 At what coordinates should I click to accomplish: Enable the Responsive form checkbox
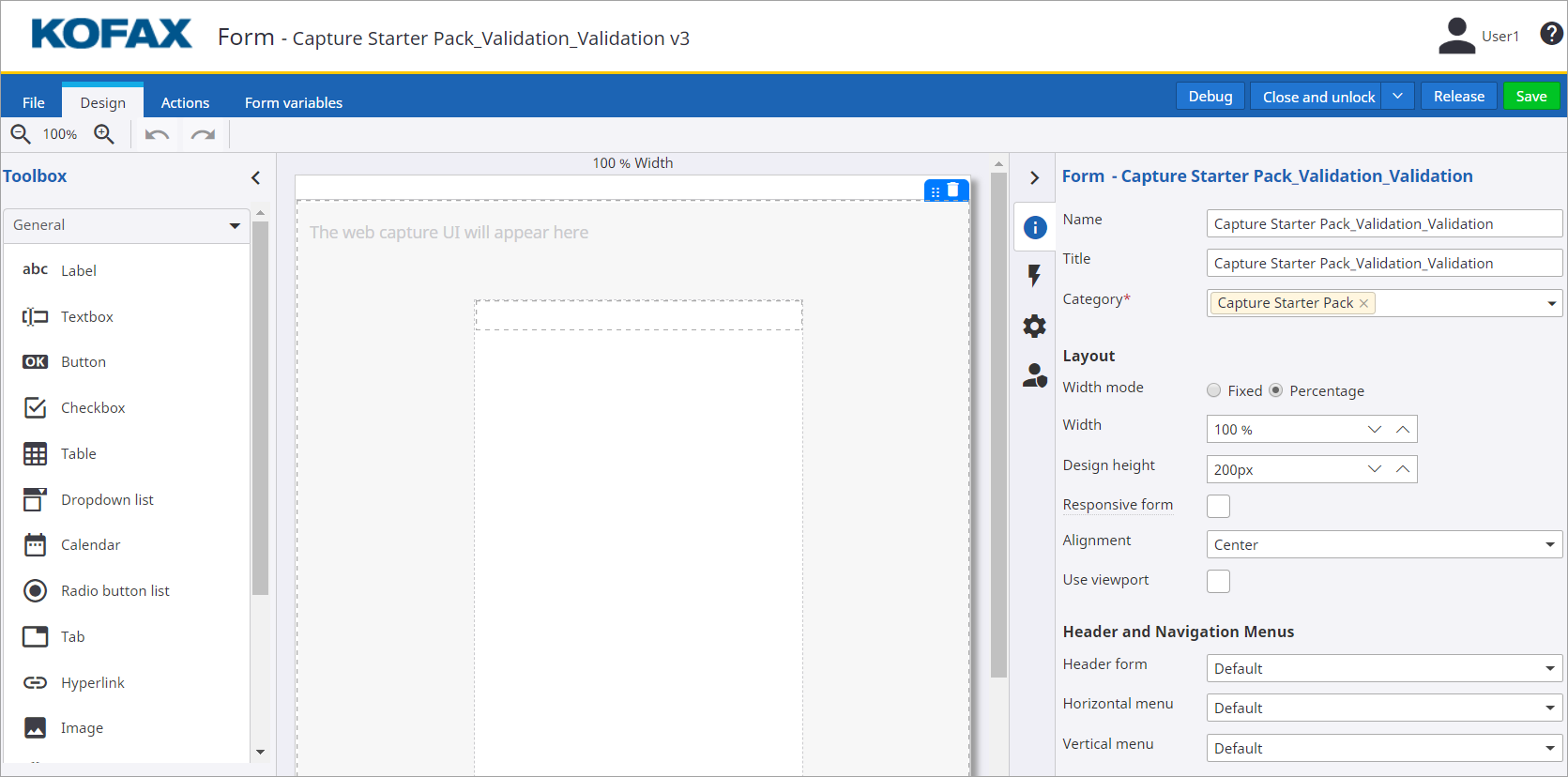pyautogui.click(x=1218, y=506)
